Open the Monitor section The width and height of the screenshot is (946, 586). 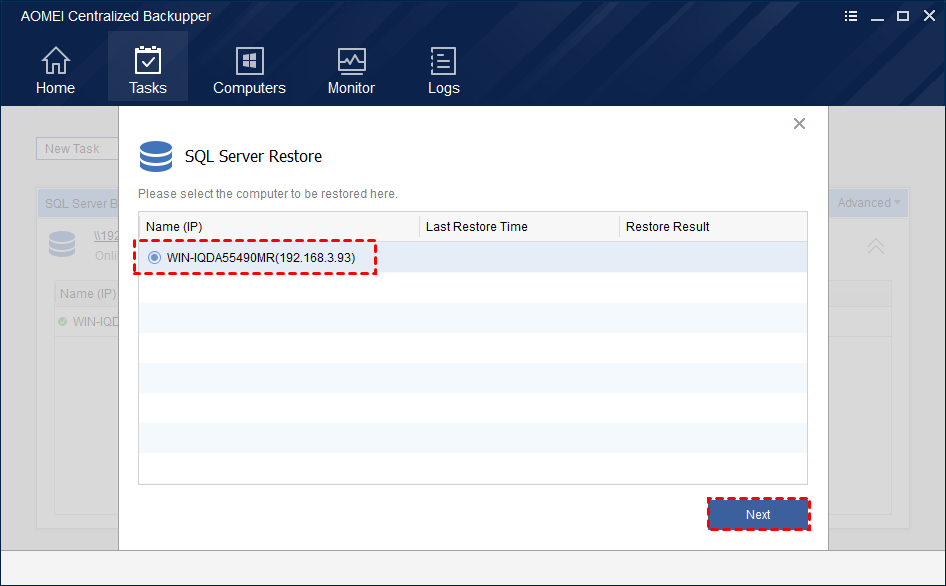pos(351,71)
